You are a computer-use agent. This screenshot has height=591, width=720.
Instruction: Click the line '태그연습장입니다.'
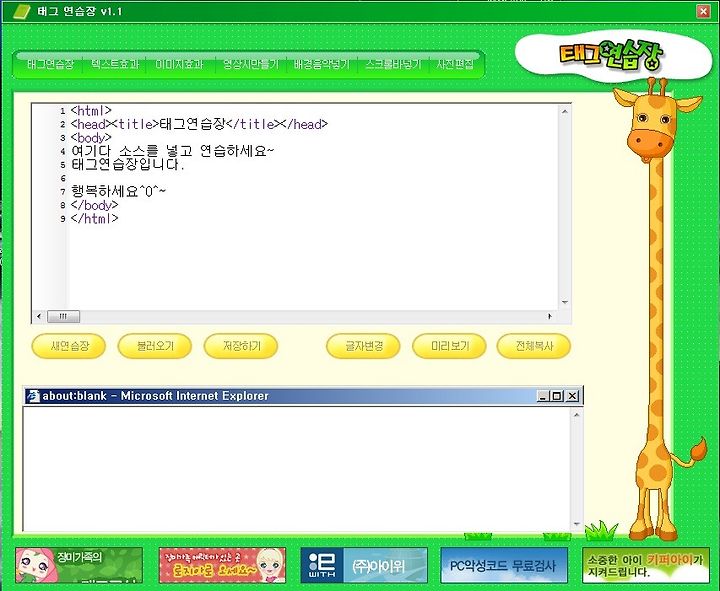(x=128, y=164)
